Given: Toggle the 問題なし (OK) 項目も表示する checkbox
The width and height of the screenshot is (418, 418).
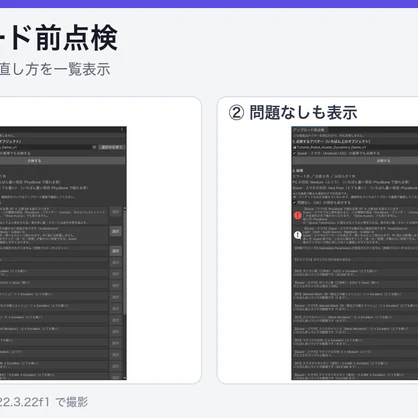Looking at the screenshot, I should [x=294, y=202].
